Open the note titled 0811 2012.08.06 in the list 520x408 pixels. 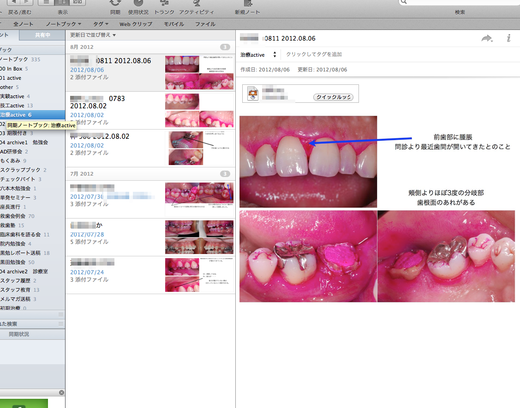click(151, 73)
